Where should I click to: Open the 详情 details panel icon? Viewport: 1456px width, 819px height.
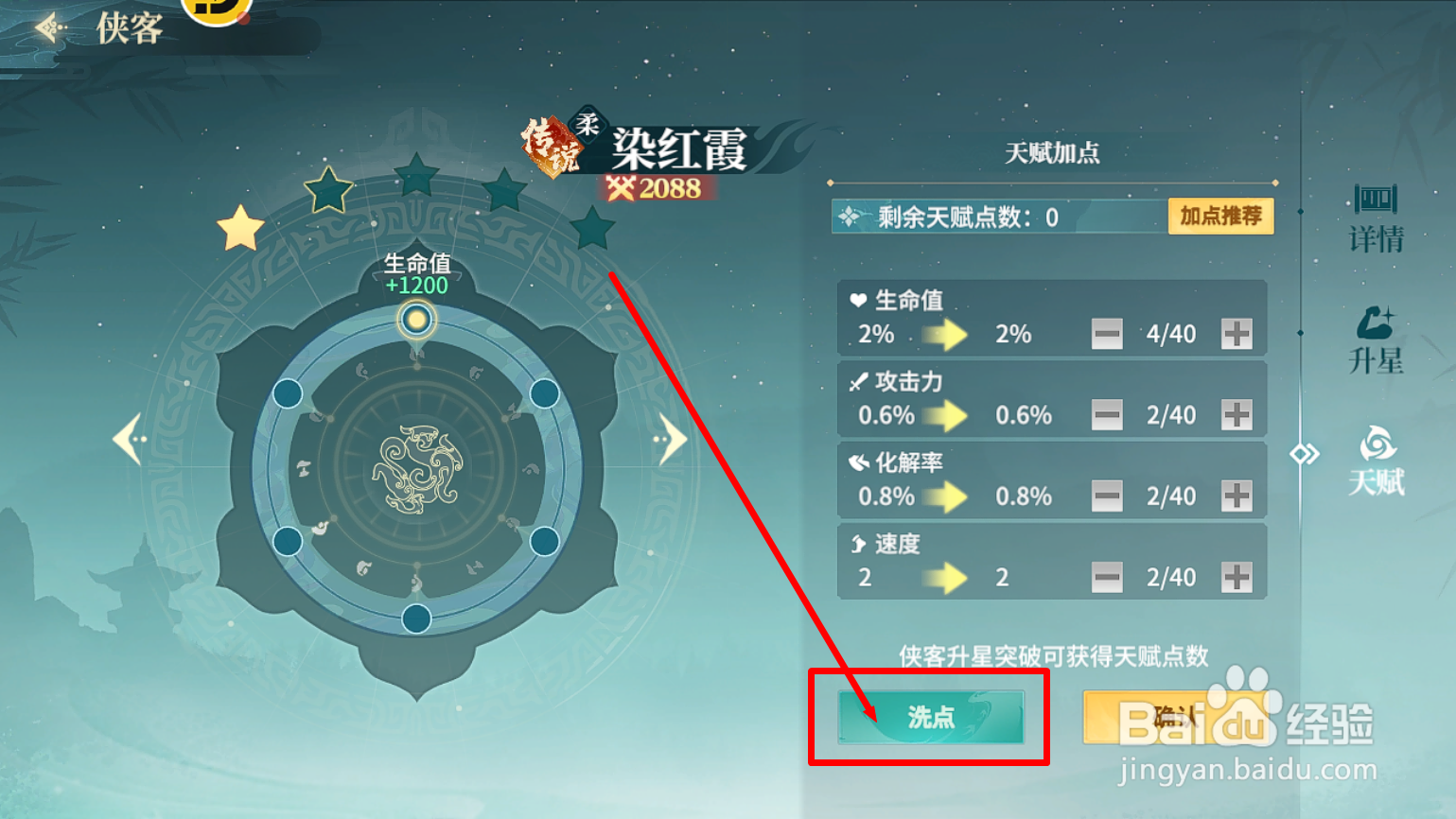coord(1376,218)
